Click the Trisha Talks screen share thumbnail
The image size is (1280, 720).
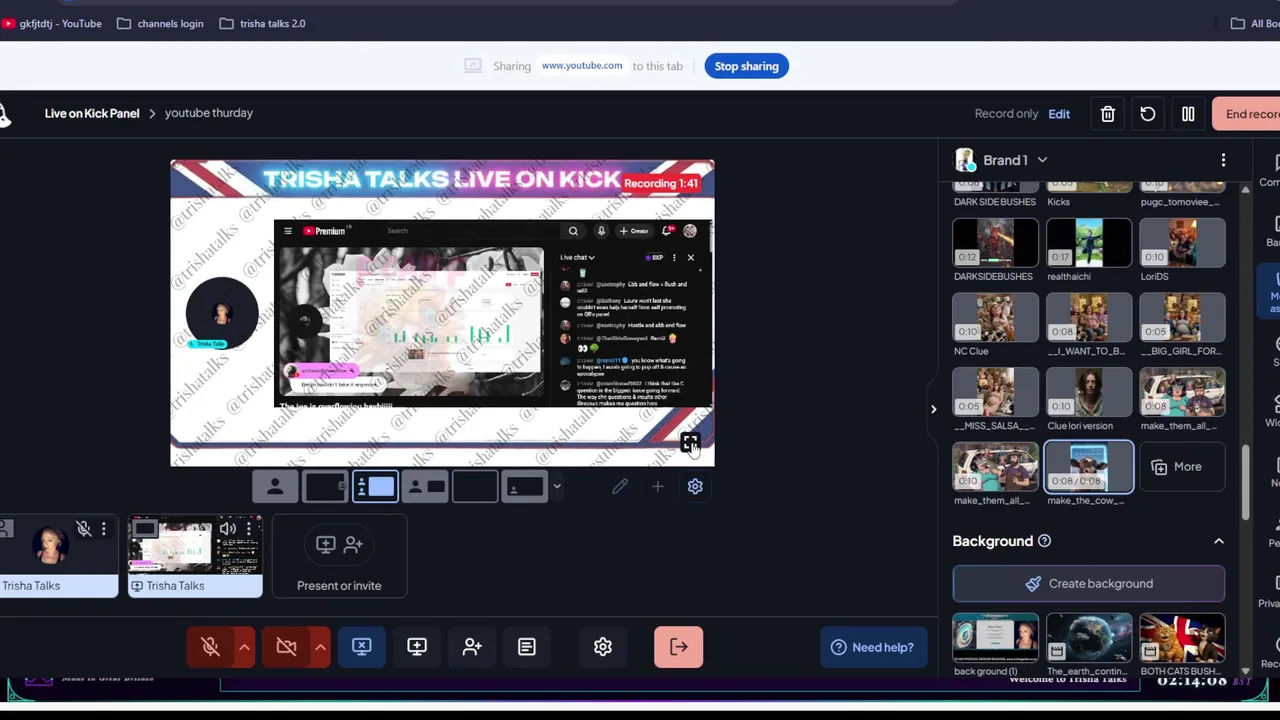coord(195,556)
